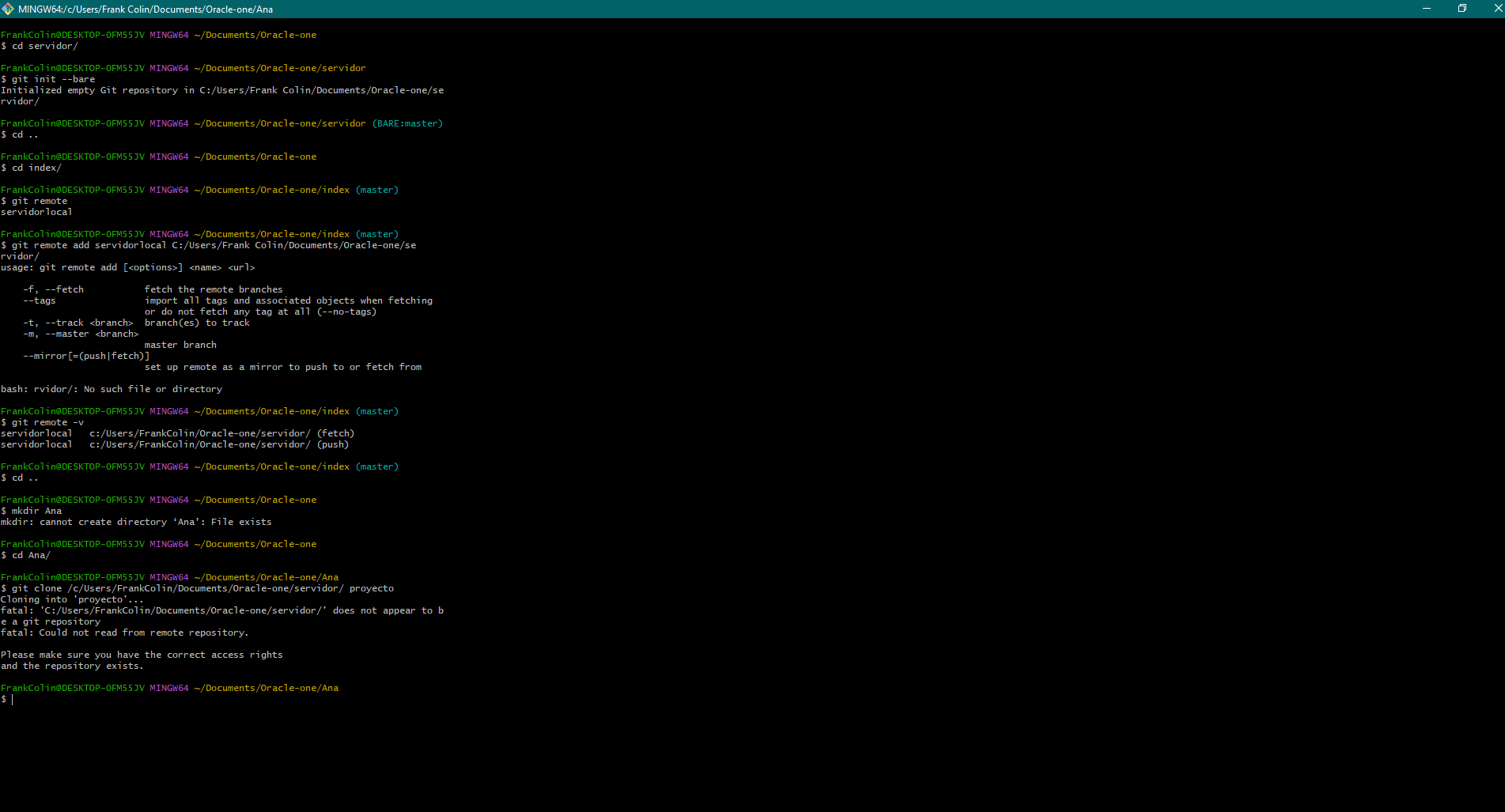This screenshot has width=1505, height=812.
Task: Minimize the MINGW64 terminal window
Action: tap(1426, 9)
